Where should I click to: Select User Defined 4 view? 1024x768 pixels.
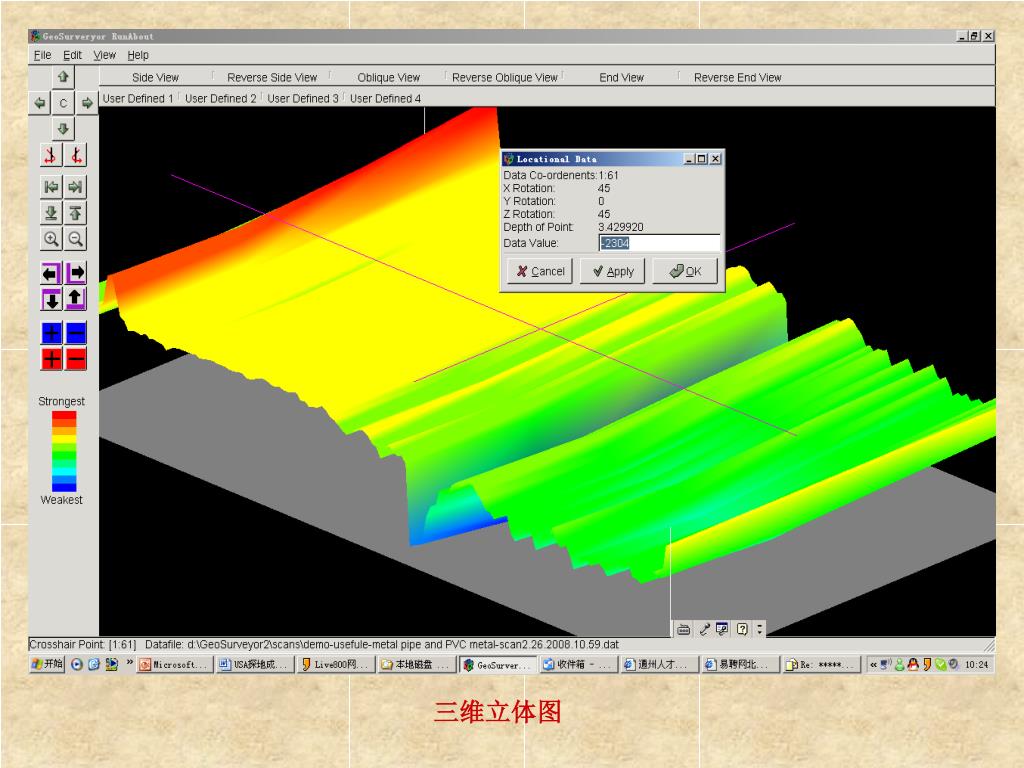pyautogui.click(x=385, y=99)
